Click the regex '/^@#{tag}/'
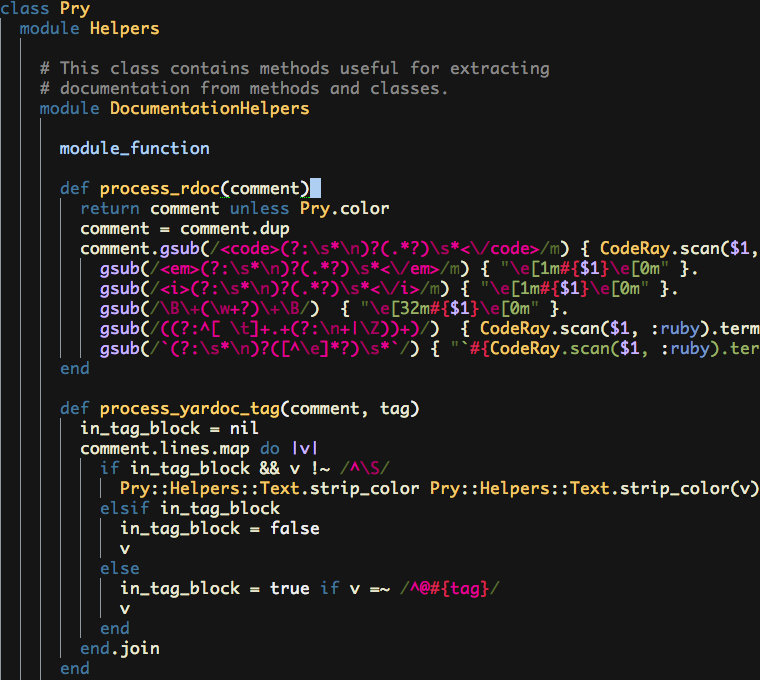The height and width of the screenshot is (680, 760). [x=449, y=589]
